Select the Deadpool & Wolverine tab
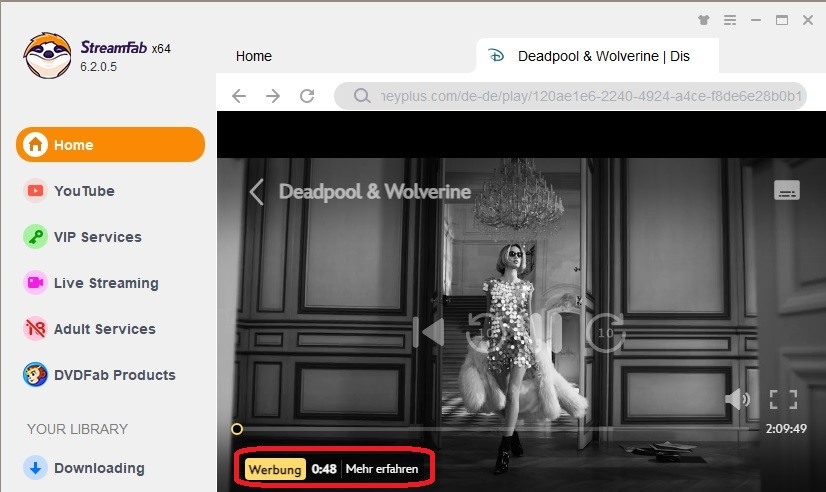Viewport: 826px width, 492px height. [602, 56]
